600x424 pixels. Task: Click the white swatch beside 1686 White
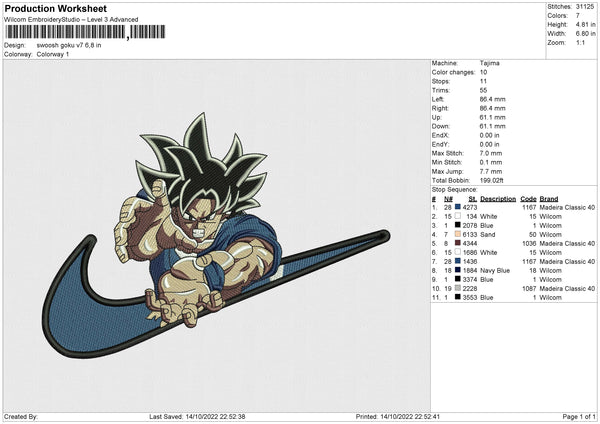tap(458, 252)
